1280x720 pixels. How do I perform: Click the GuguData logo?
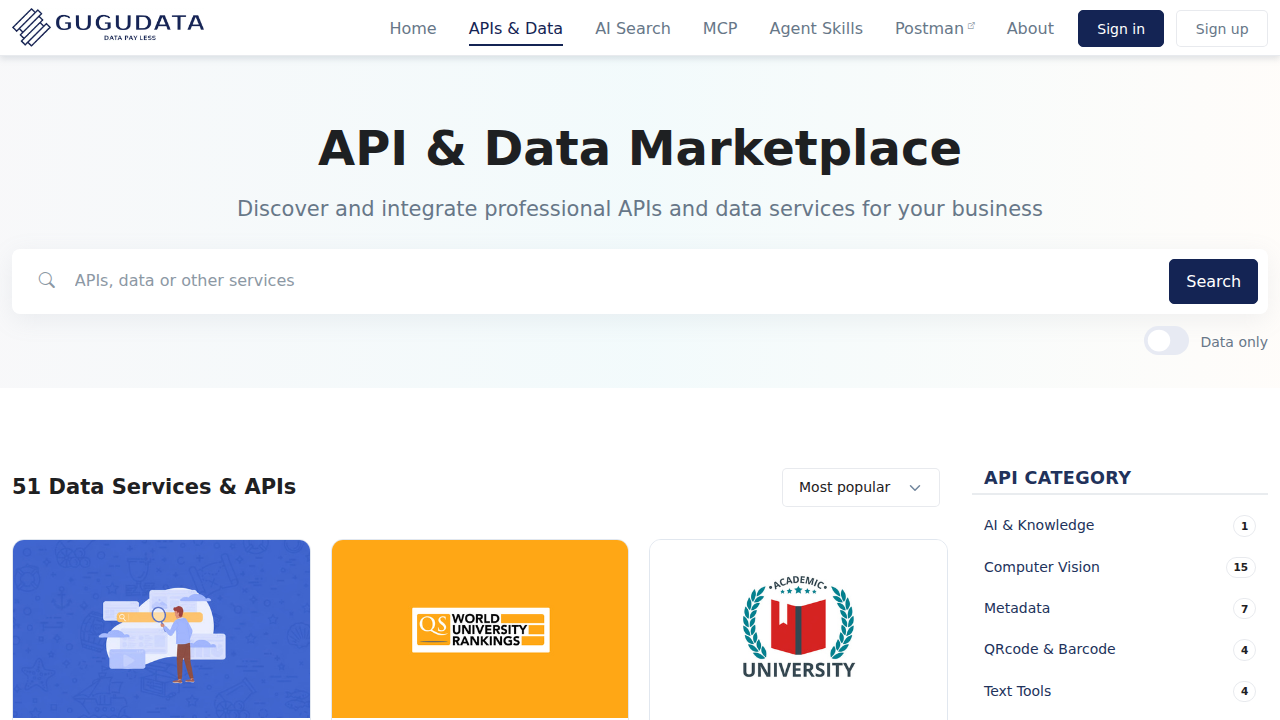(x=108, y=27)
